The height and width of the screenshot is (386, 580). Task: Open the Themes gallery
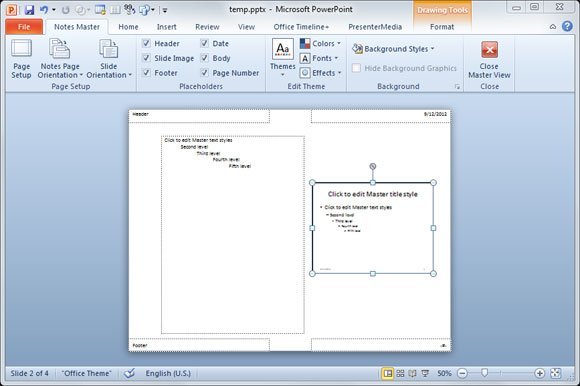coord(283,58)
